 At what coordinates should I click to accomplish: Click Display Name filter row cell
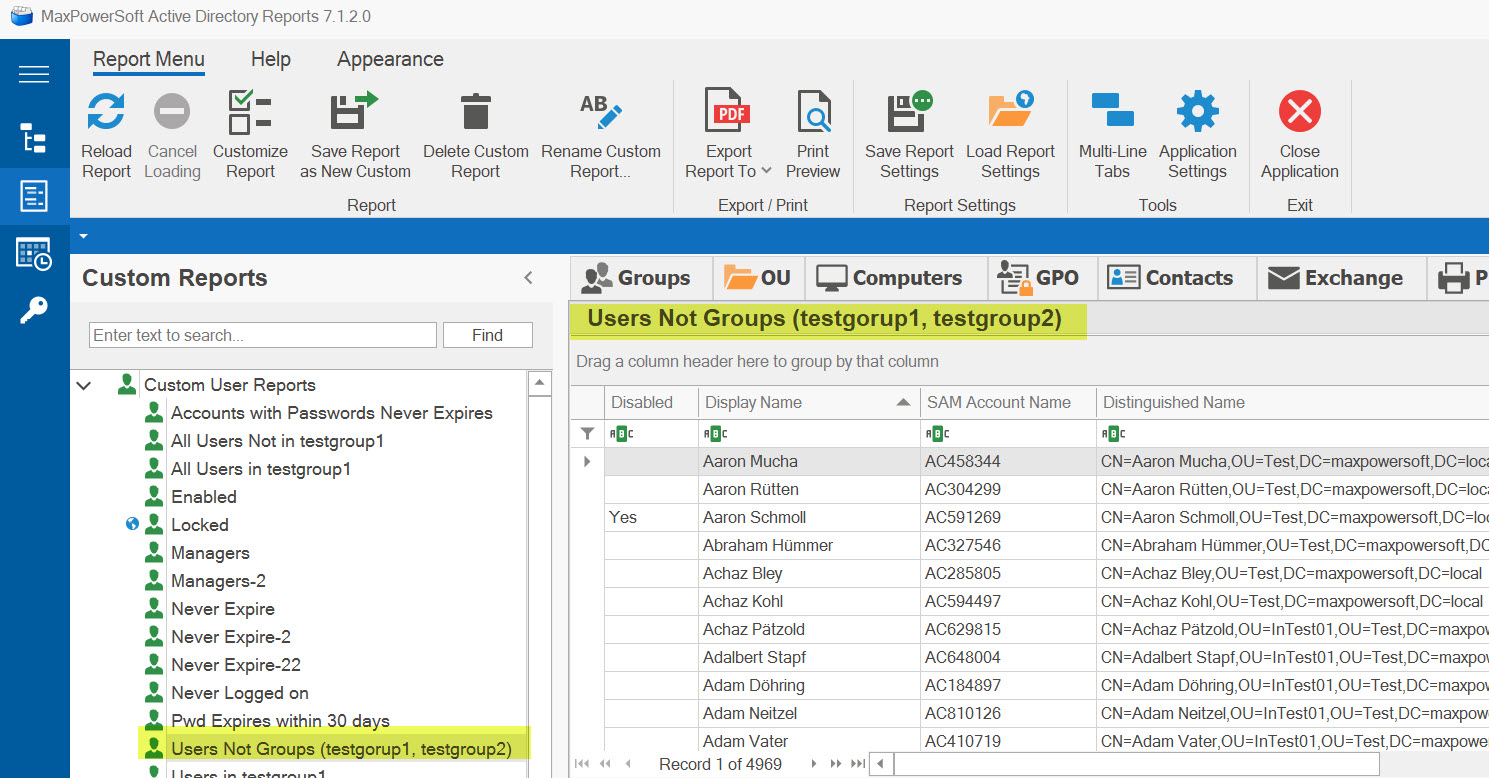(808, 433)
